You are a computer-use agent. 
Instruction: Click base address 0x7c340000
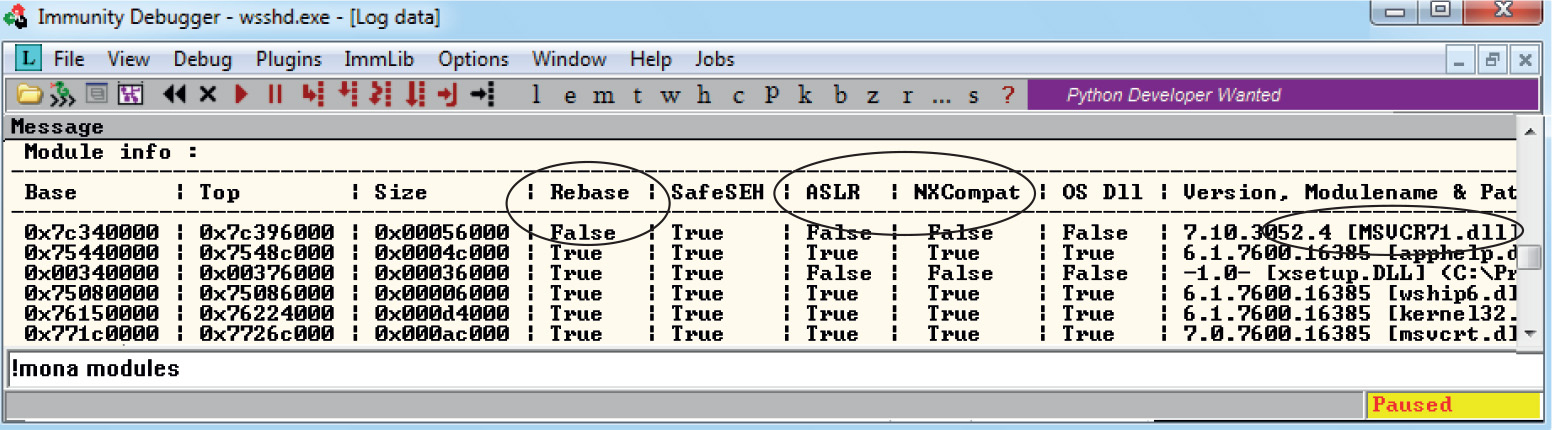point(91,232)
